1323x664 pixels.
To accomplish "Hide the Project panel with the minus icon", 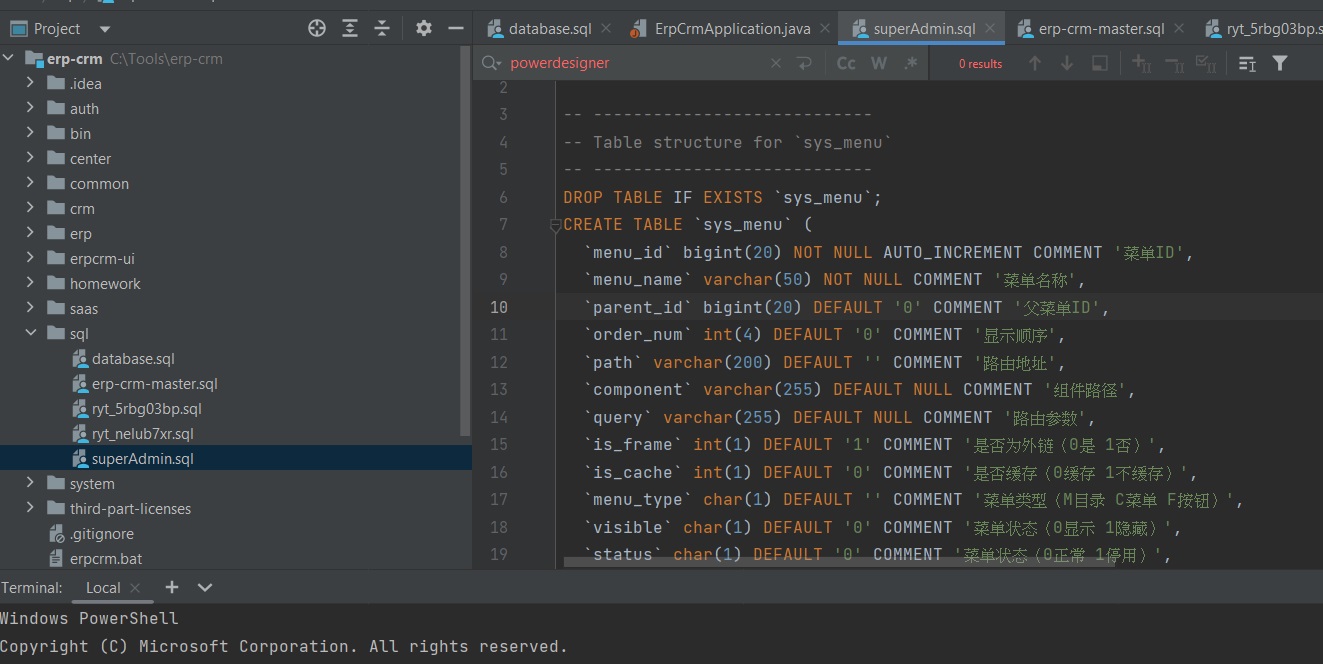I will [x=456, y=29].
